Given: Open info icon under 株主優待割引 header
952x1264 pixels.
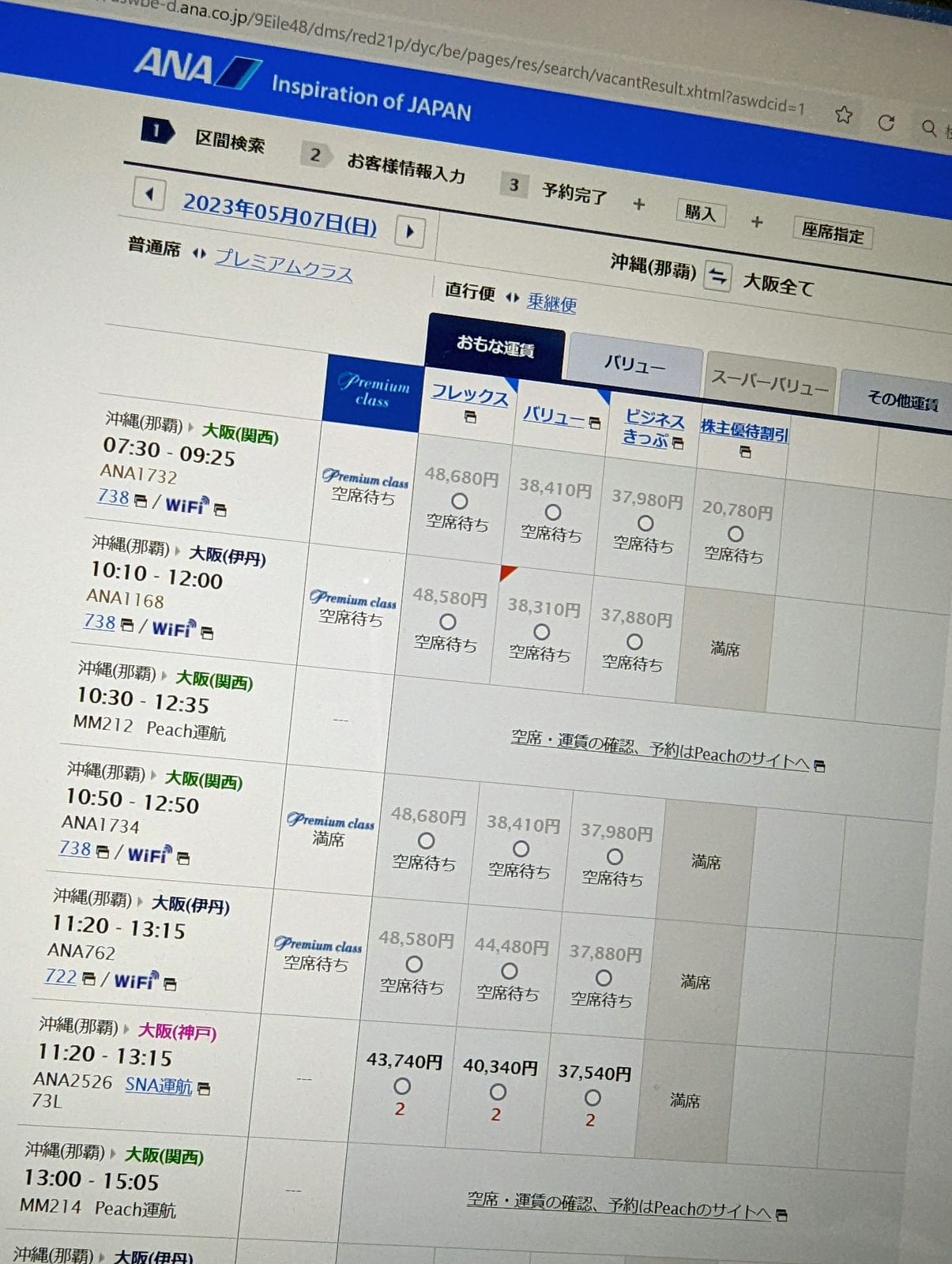Looking at the screenshot, I should (x=744, y=452).
